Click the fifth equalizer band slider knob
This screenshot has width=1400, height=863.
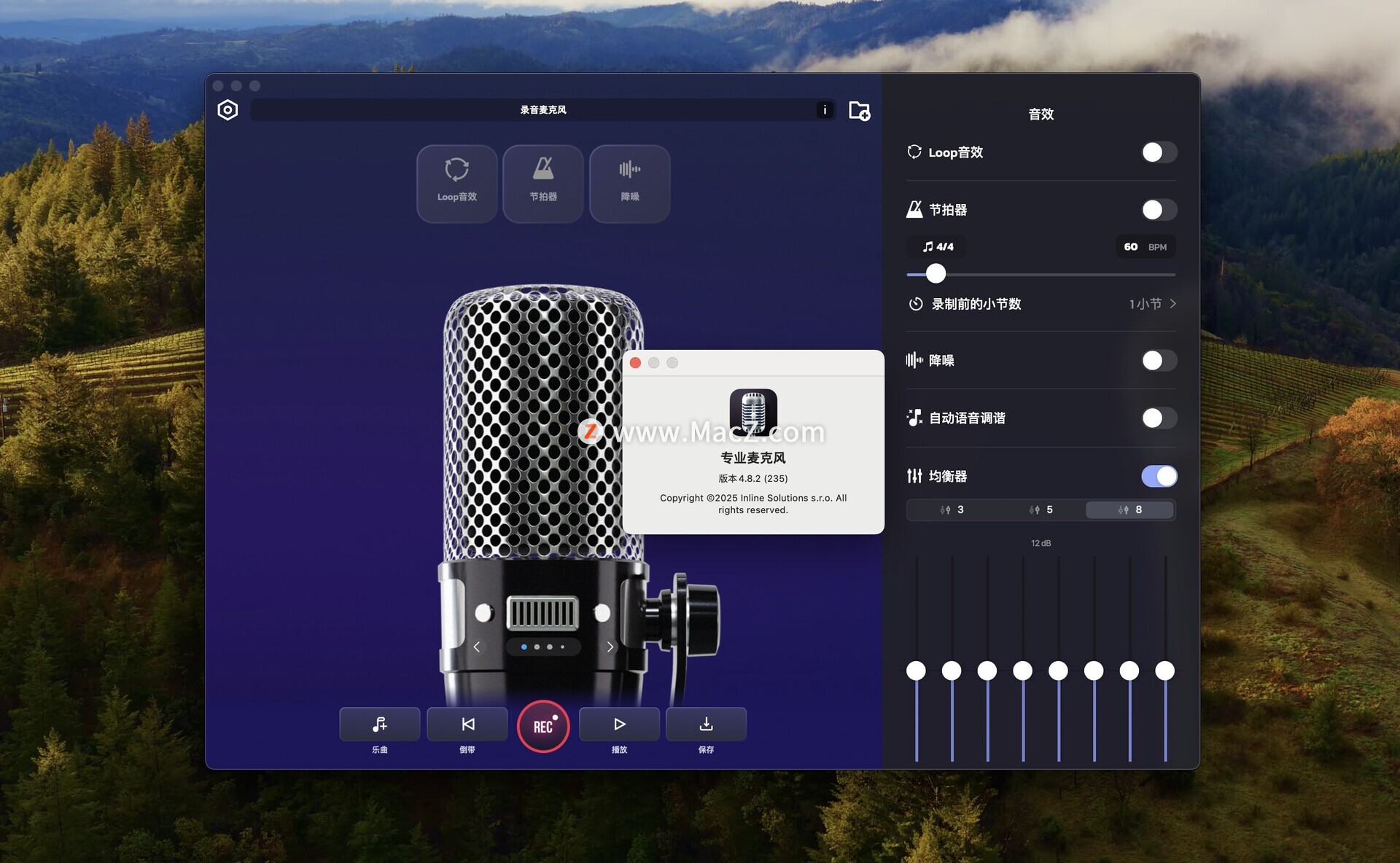click(1058, 671)
